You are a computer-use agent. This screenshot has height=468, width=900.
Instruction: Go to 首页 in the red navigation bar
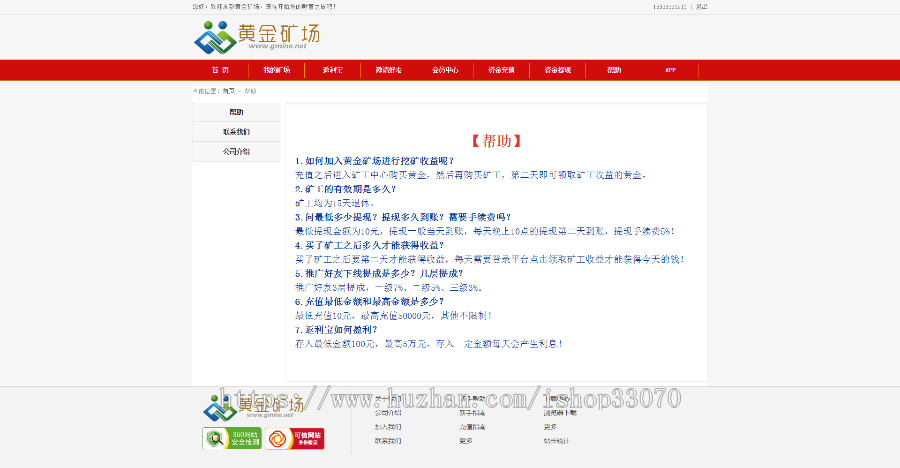220,70
